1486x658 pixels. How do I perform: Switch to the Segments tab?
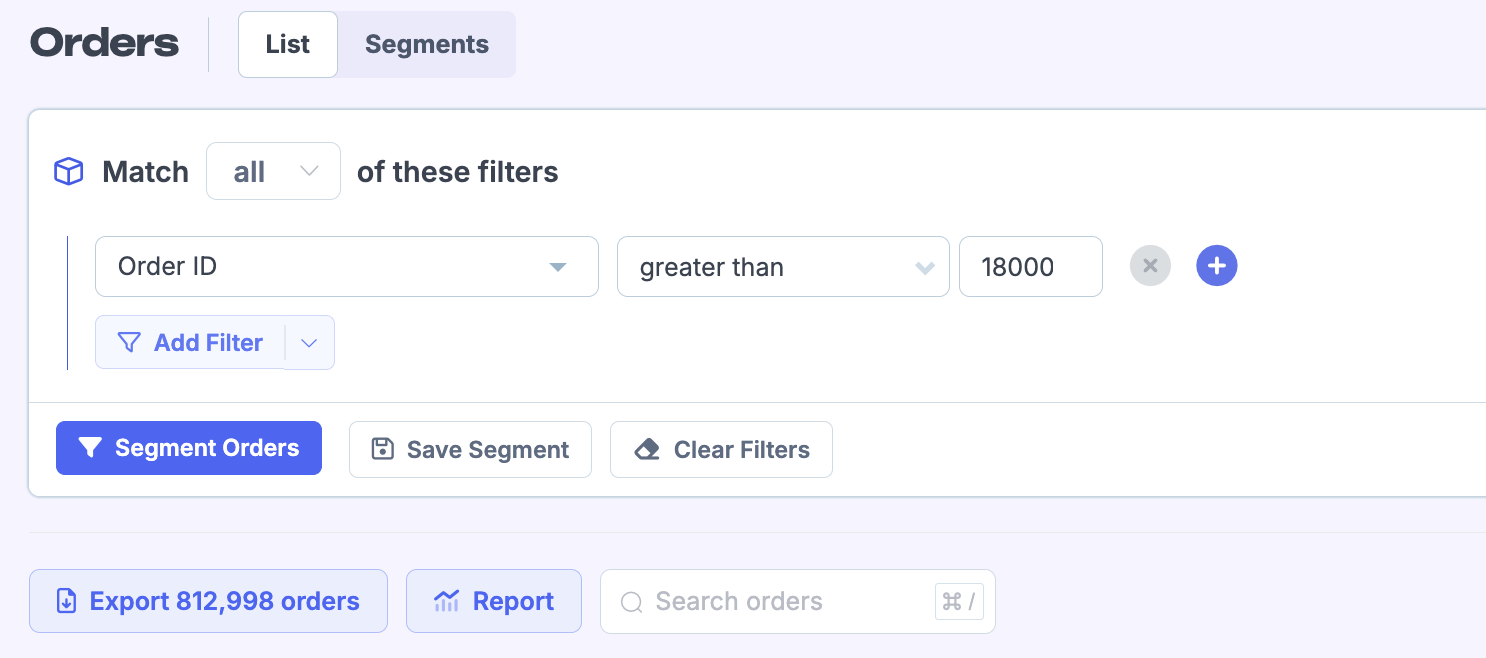click(427, 45)
